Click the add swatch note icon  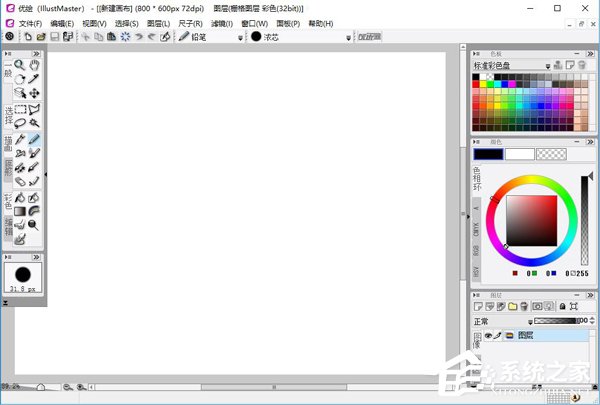[570, 65]
